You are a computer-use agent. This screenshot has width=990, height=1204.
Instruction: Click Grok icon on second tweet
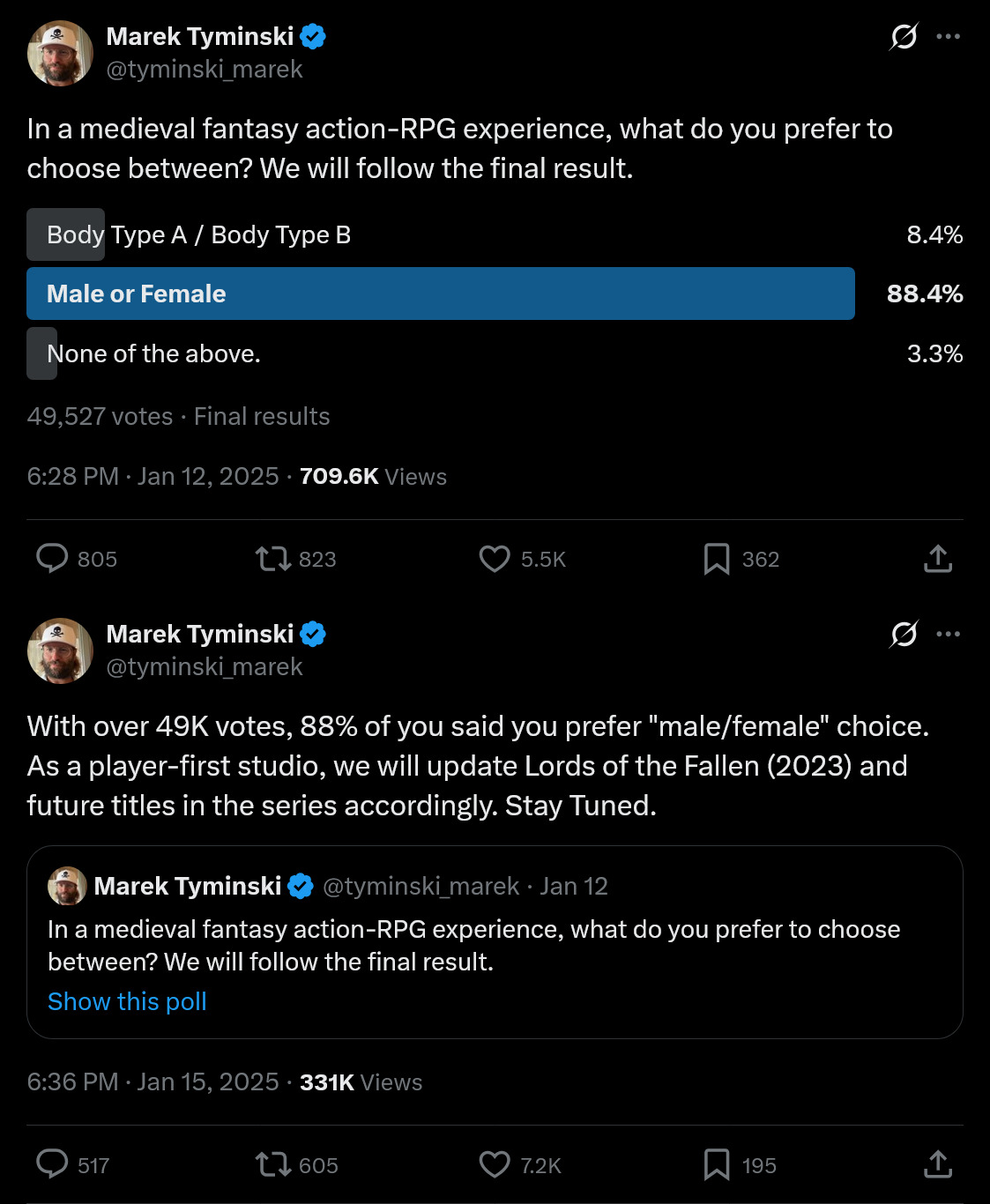904,634
